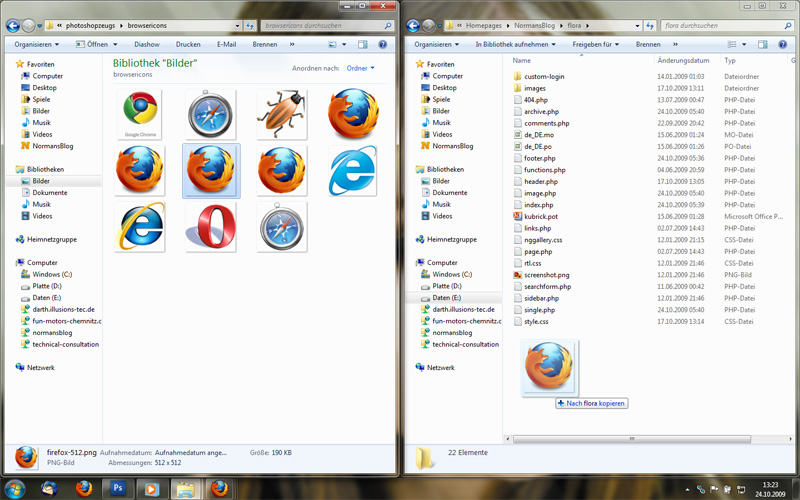The image size is (800, 500).
Task: Change view icon in the flora toolbar
Action: (x=732, y=44)
